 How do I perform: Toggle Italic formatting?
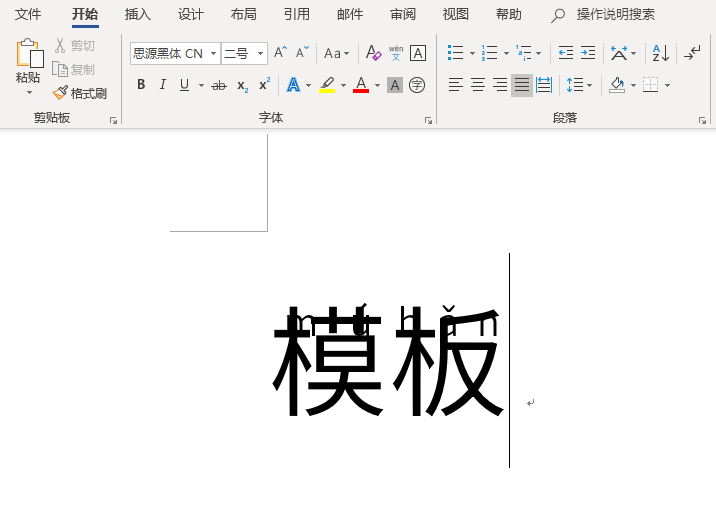pyautogui.click(x=163, y=85)
